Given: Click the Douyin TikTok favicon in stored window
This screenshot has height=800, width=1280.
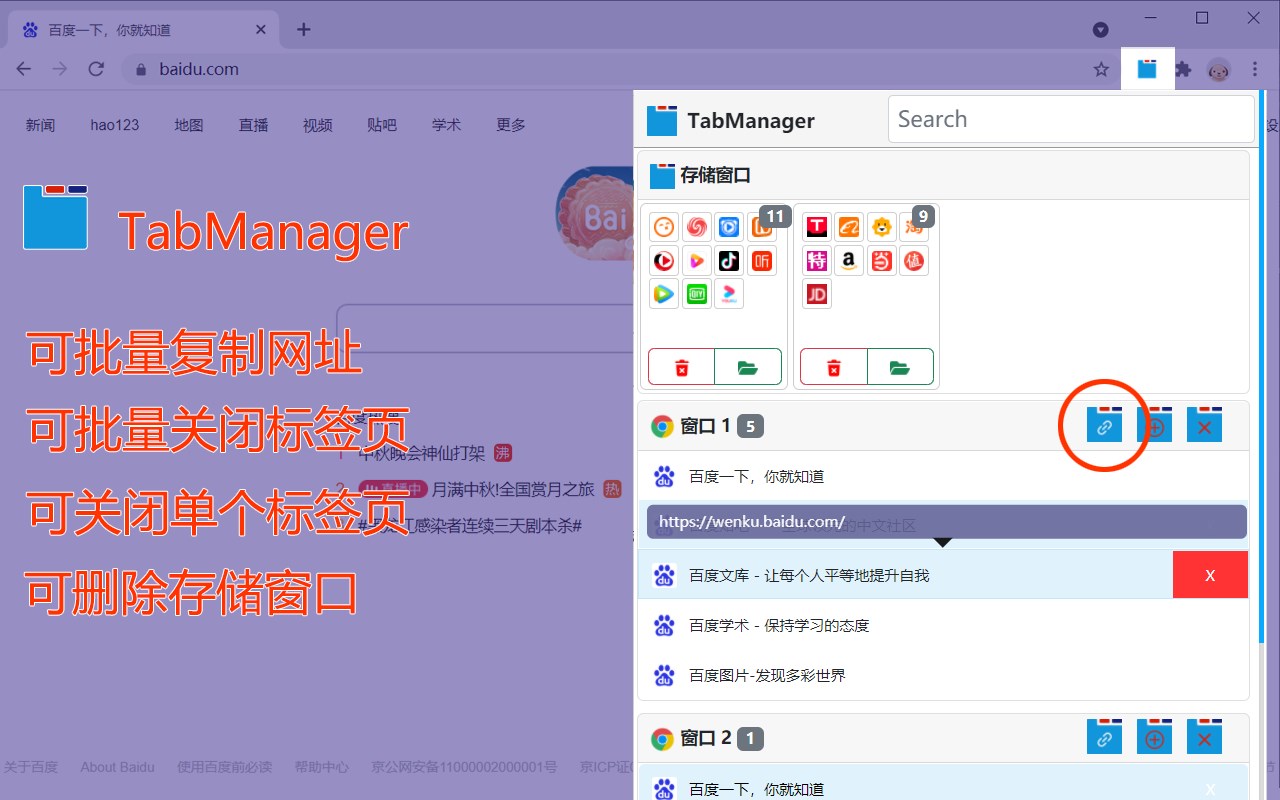Looking at the screenshot, I should point(729,261).
